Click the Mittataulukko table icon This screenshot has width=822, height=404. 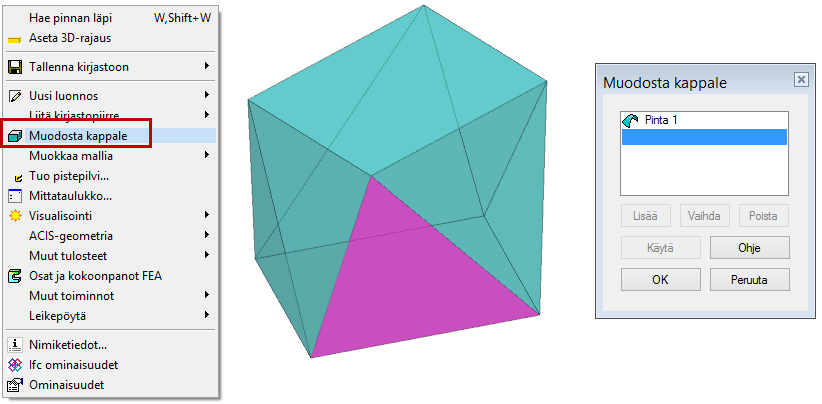point(15,196)
